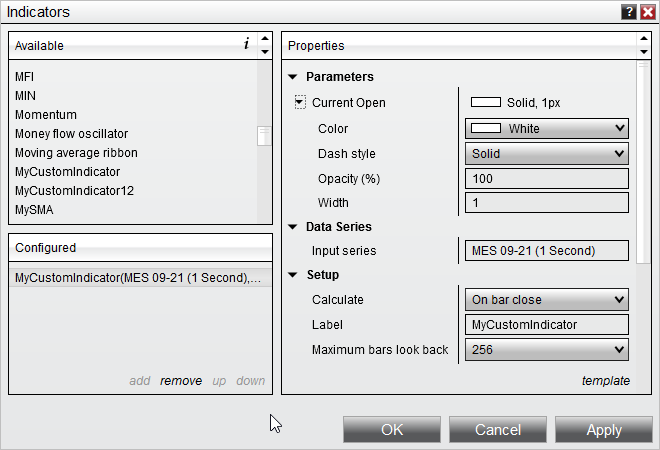Image resolution: width=660 pixels, height=450 pixels.
Task: Open Maximum bars look back dropdown
Action: pos(546,350)
